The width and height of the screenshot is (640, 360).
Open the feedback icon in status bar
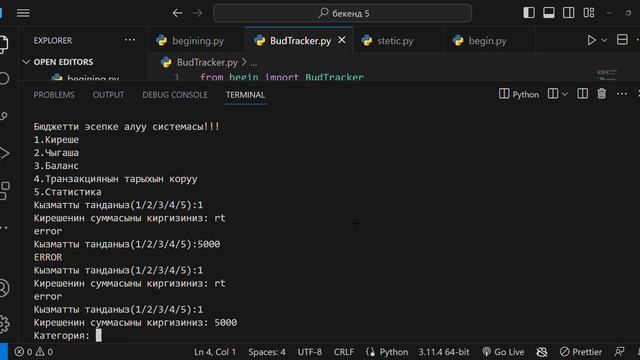[x=619, y=351]
